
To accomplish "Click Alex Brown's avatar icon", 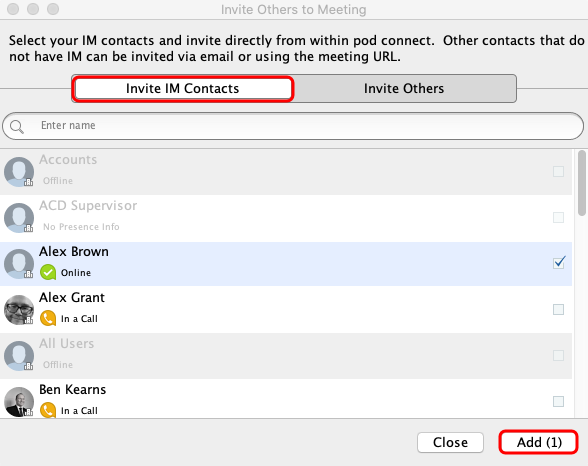I will (19, 264).
